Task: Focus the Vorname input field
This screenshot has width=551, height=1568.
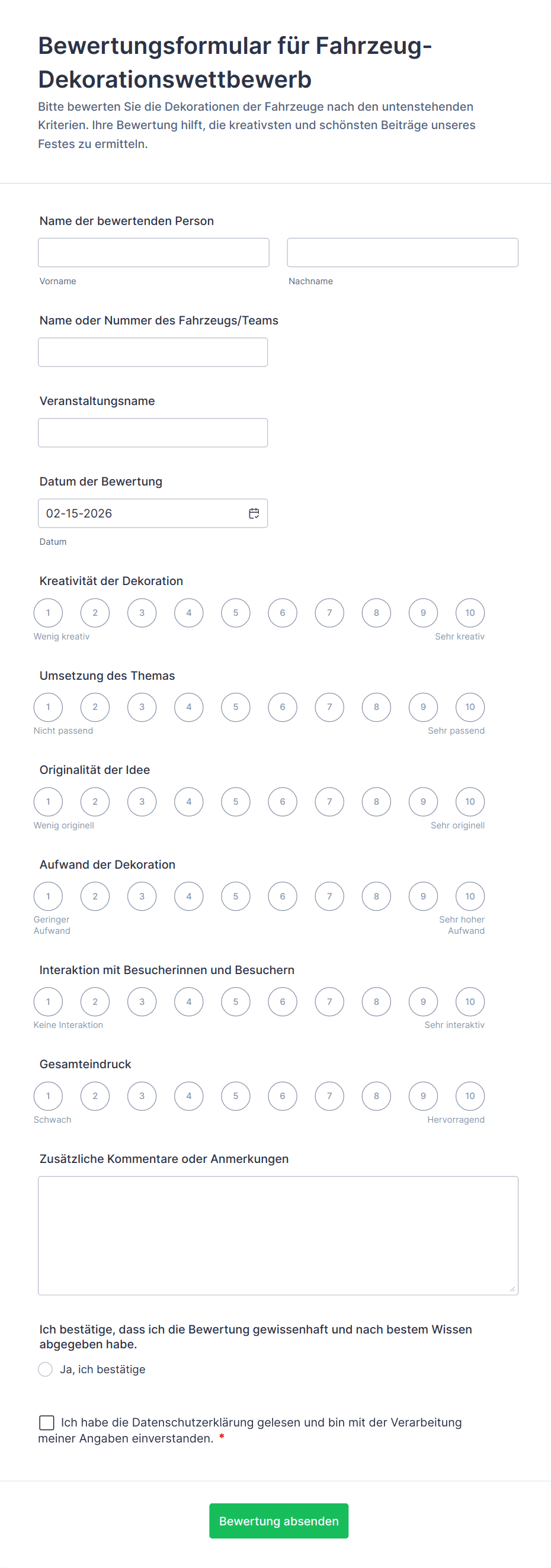Action: pyautogui.click(x=153, y=253)
